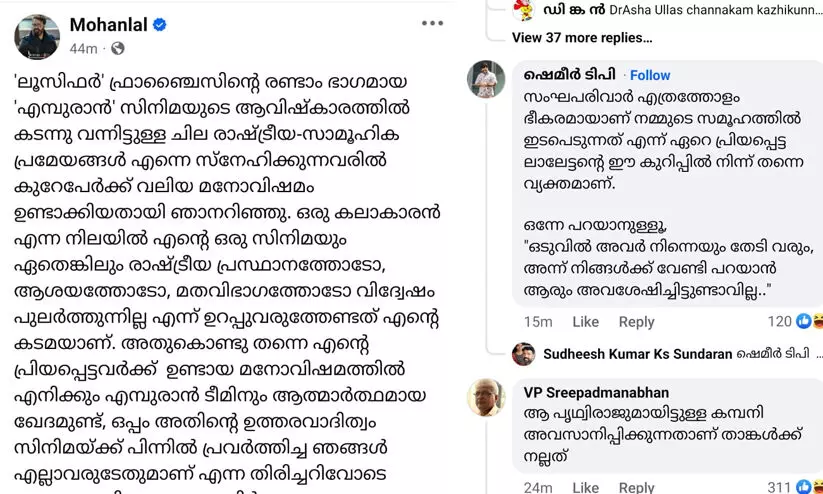Click Sudheesh Kumar Ks Sundaran's small avatar
The image size is (823, 494).
[524, 354]
